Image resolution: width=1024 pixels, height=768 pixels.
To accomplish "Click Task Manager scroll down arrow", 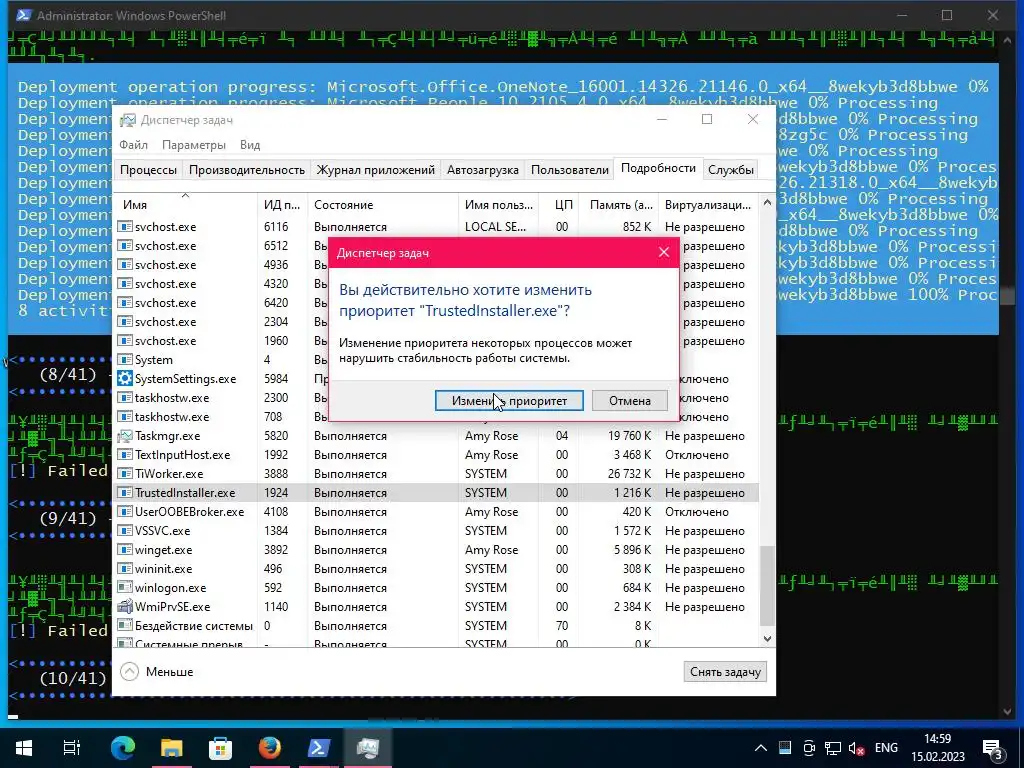I will tap(767, 639).
